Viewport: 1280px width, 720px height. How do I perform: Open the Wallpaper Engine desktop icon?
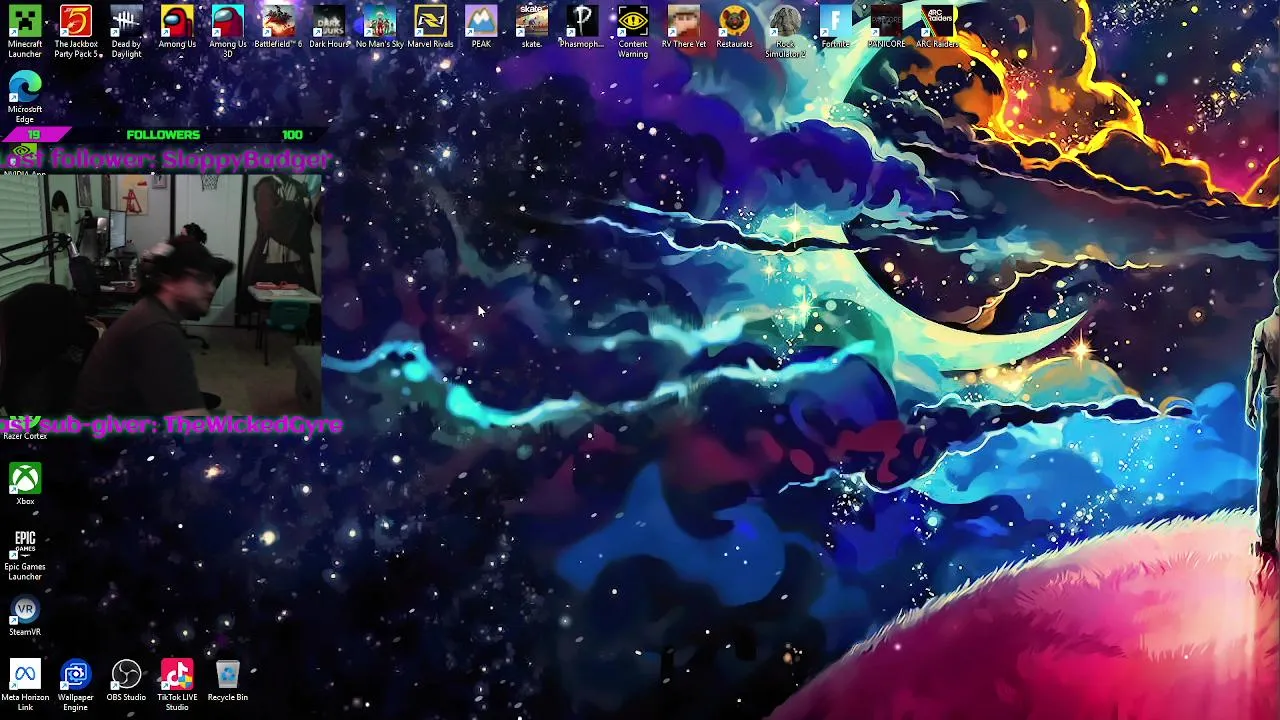pos(76,684)
